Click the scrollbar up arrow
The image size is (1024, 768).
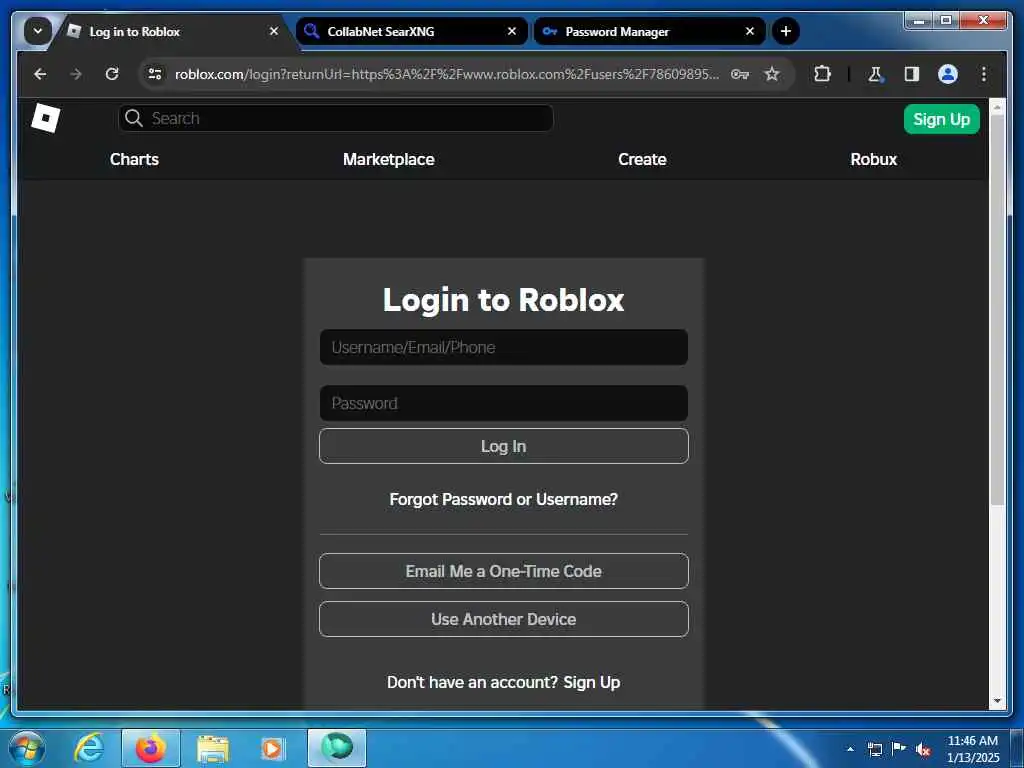[997, 107]
